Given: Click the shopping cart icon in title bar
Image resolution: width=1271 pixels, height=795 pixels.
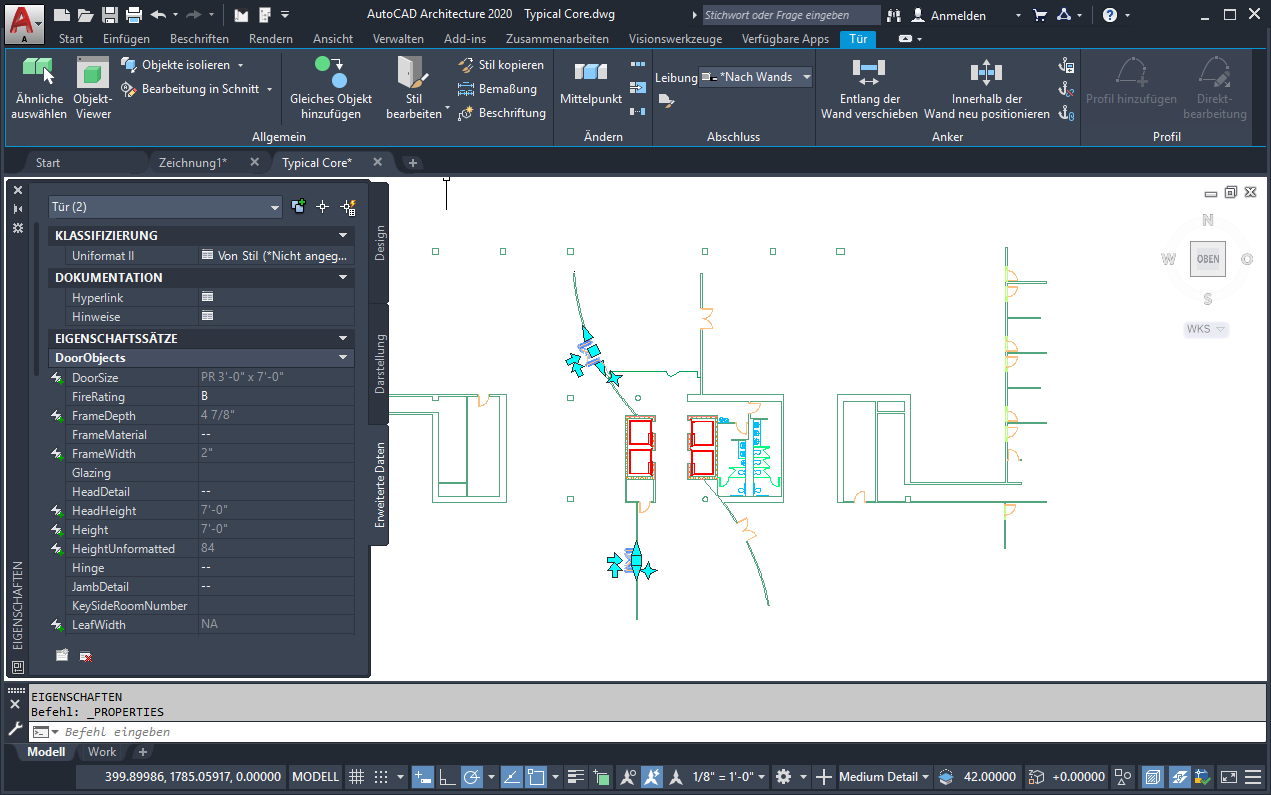Looking at the screenshot, I should (1039, 15).
